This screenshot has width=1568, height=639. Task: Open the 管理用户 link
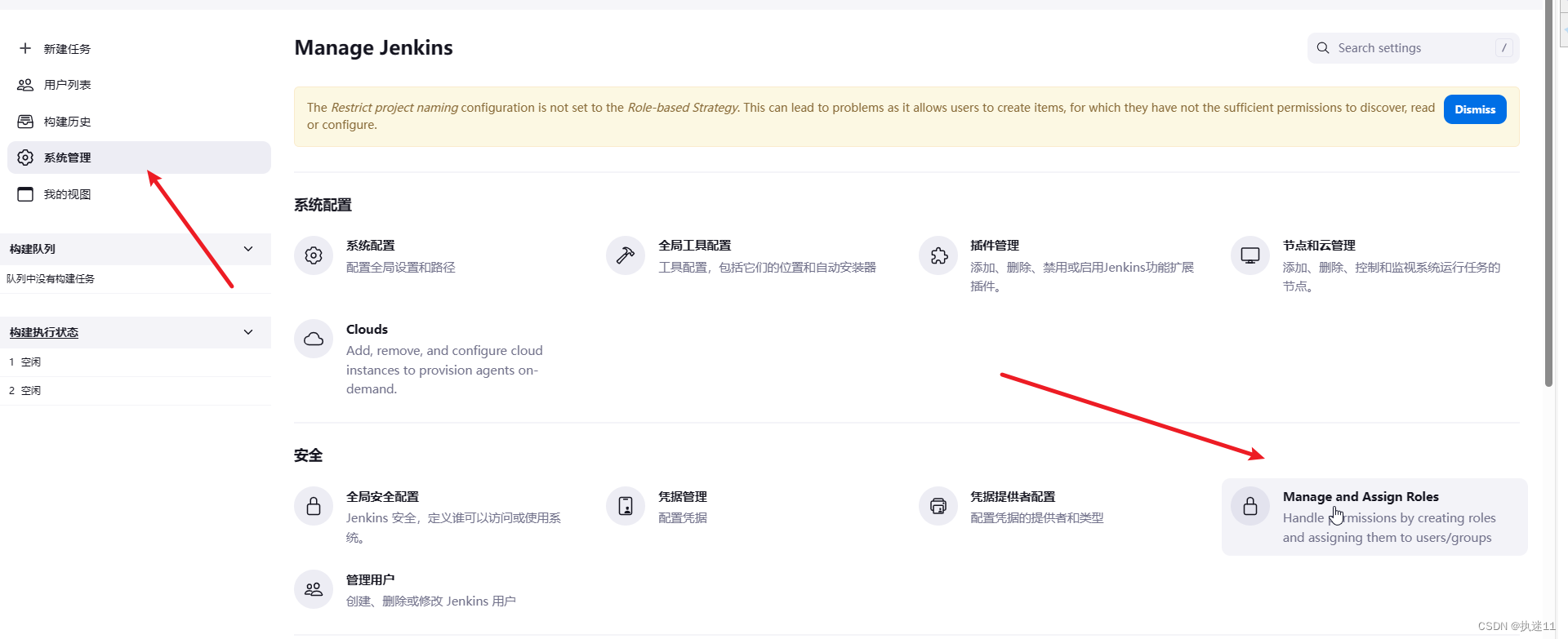click(370, 580)
